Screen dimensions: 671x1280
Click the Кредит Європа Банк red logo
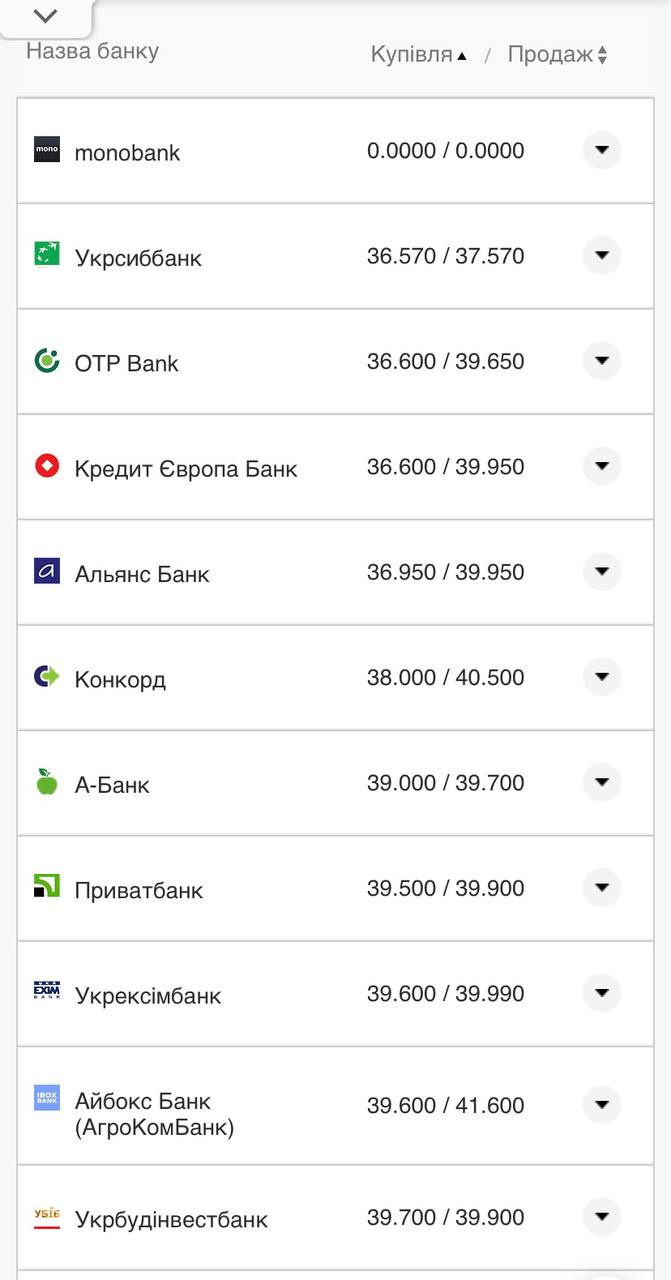[47, 465]
